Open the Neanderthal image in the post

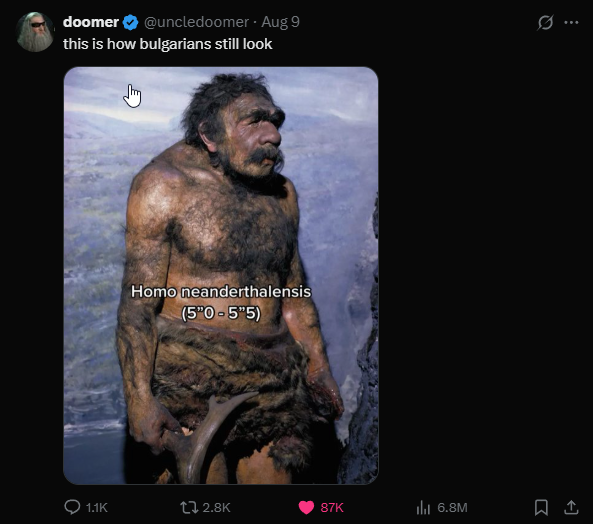[x=221, y=276]
